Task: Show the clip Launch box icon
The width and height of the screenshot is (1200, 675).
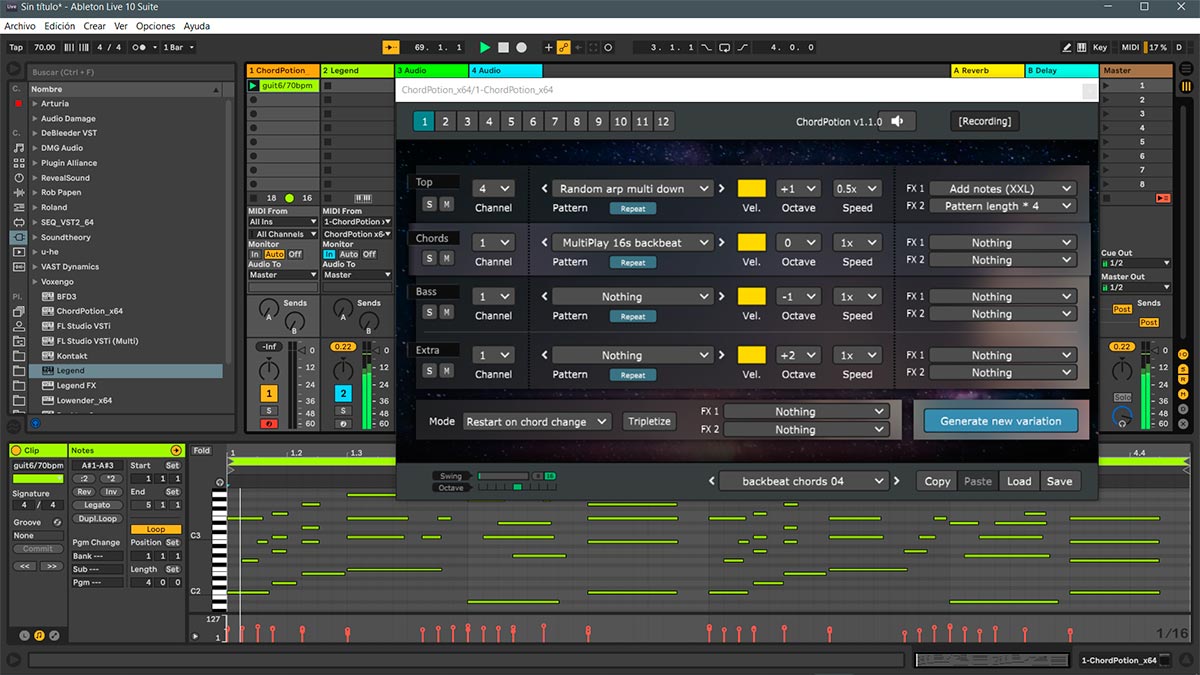Action: point(24,635)
